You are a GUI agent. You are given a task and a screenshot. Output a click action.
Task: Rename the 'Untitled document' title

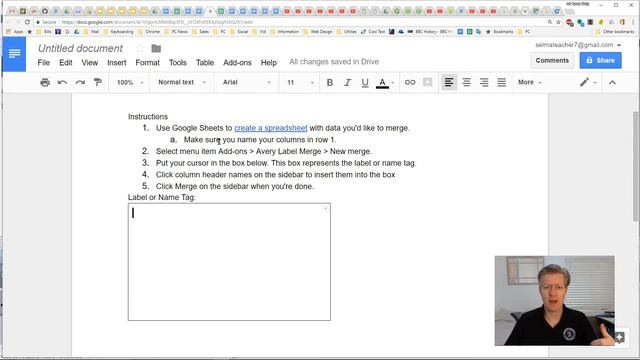tap(80, 48)
